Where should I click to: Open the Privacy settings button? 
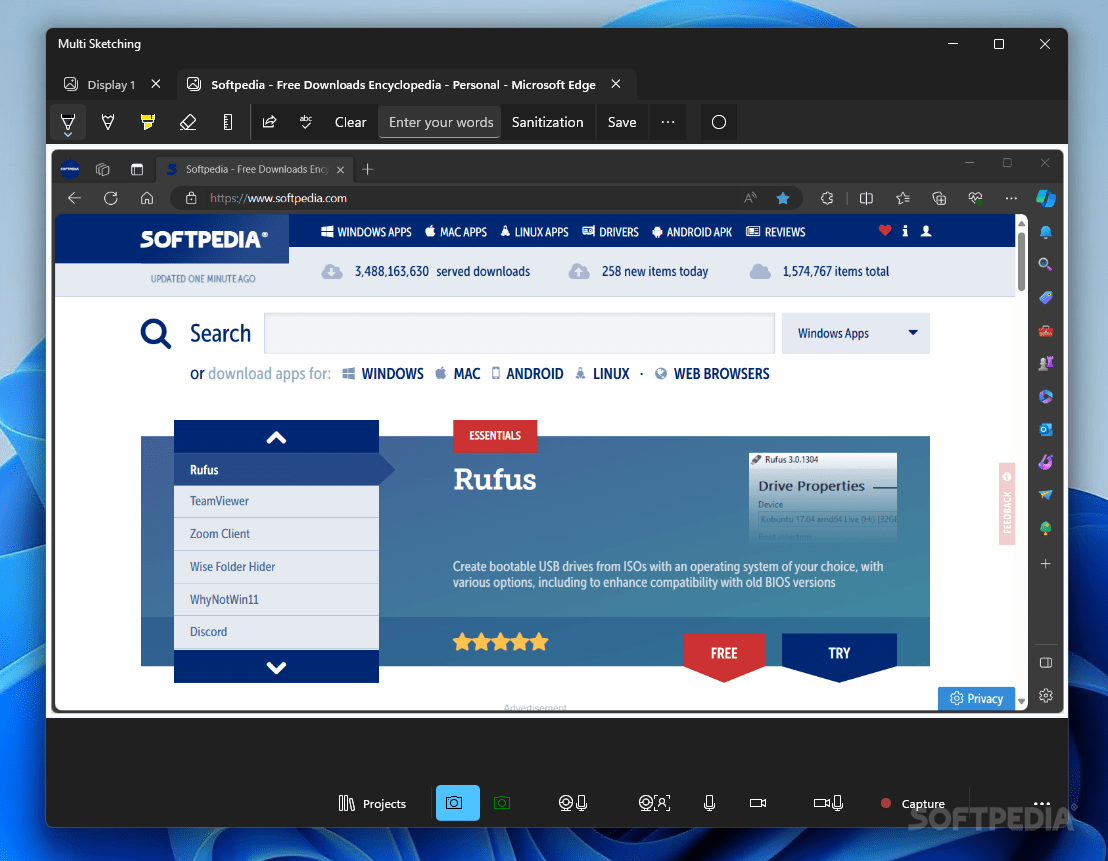(x=976, y=698)
